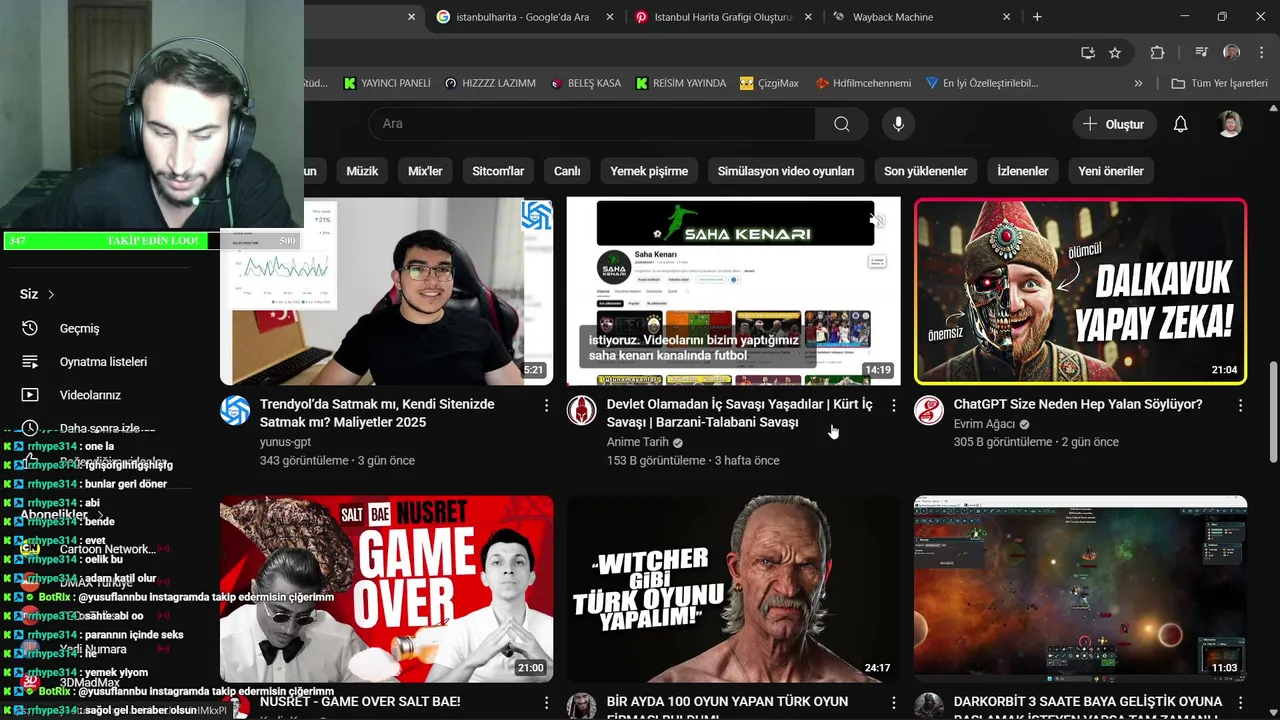
Task: Open Oynatma listeleri in sidebar
Action: coord(103,362)
